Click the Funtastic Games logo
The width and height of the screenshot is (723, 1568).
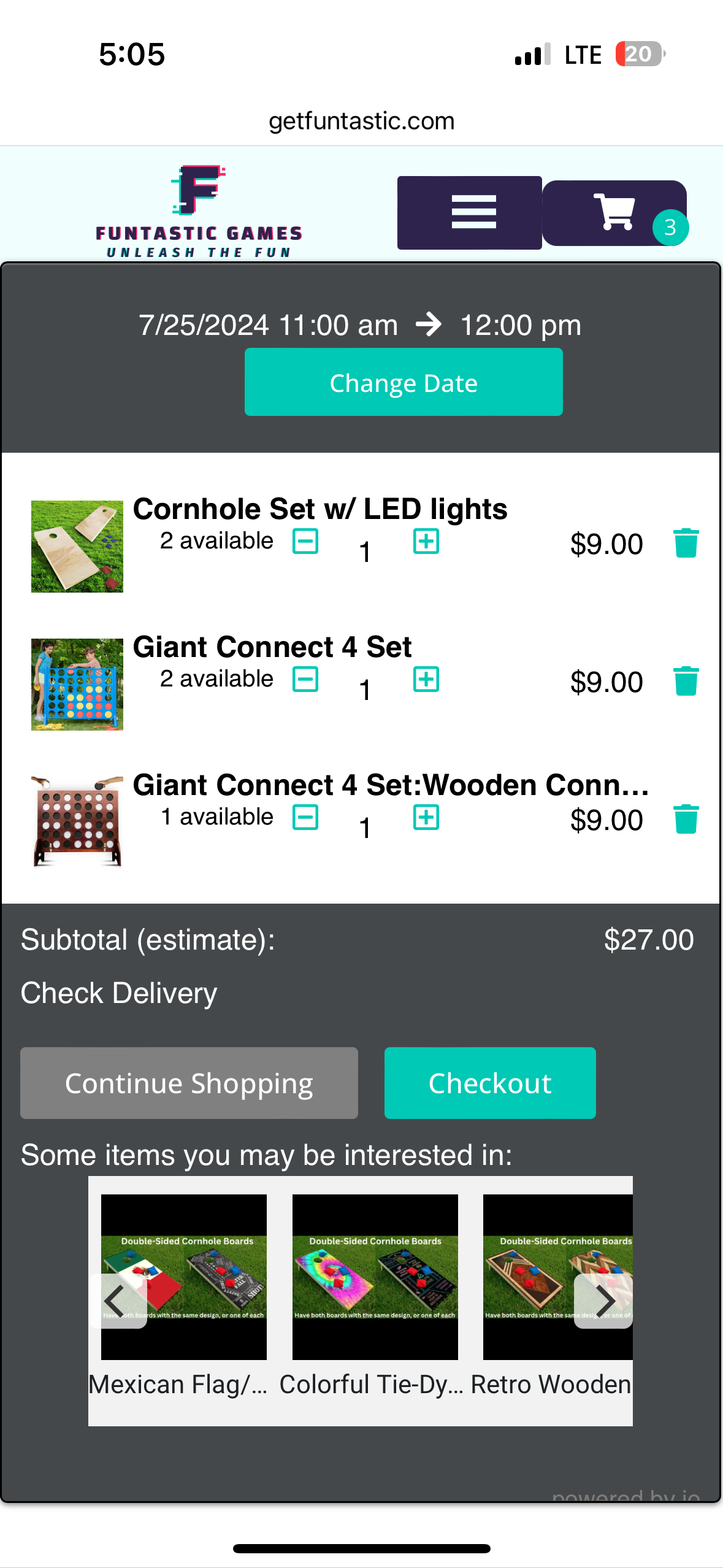click(199, 211)
